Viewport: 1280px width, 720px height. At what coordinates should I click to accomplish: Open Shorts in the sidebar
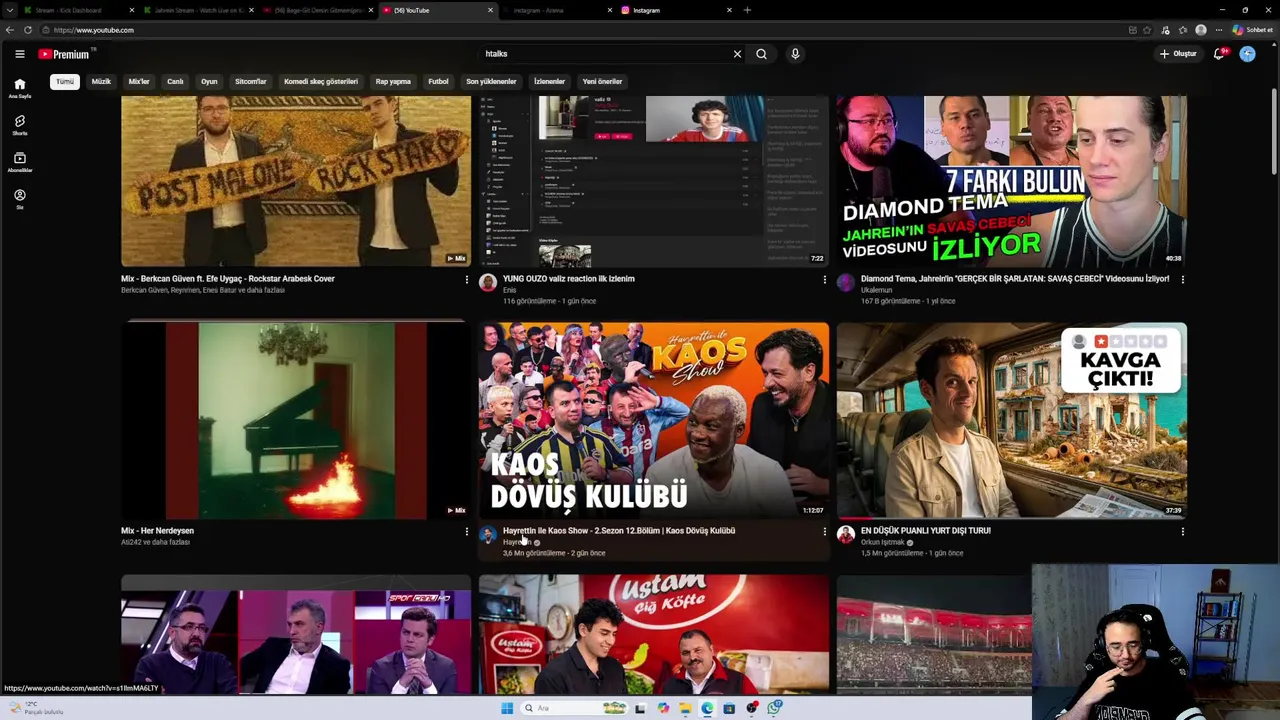pyautogui.click(x=19, y=125)
